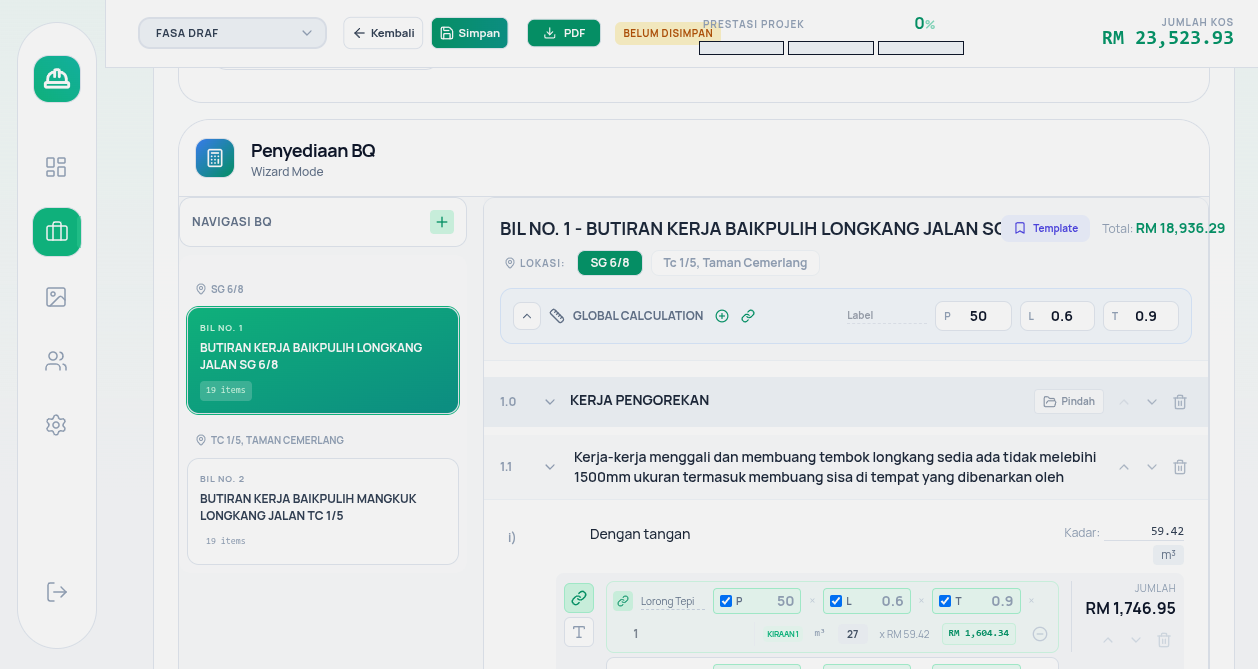Image resolution: width=1258 pixels, height=669 pixels.
Task: Click the RM 1,746.95 jumlah amount
Action: (1130, 608)
